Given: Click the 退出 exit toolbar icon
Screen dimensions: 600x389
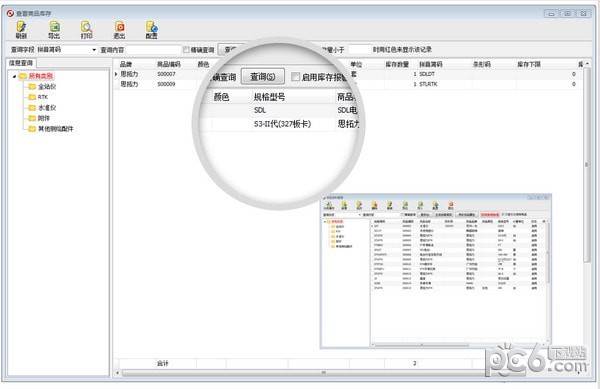Looking at the screenshot, I should [x=119, y=30].
